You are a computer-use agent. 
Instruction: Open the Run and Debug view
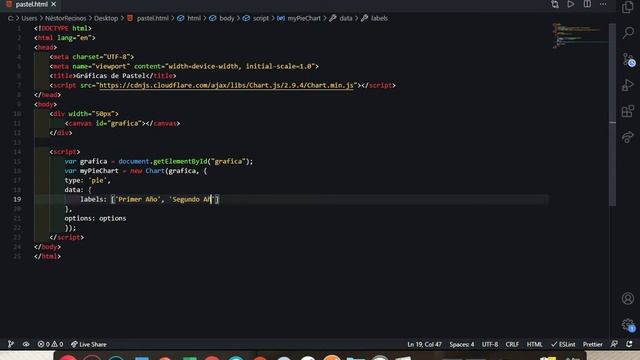[x=628, y=85]
